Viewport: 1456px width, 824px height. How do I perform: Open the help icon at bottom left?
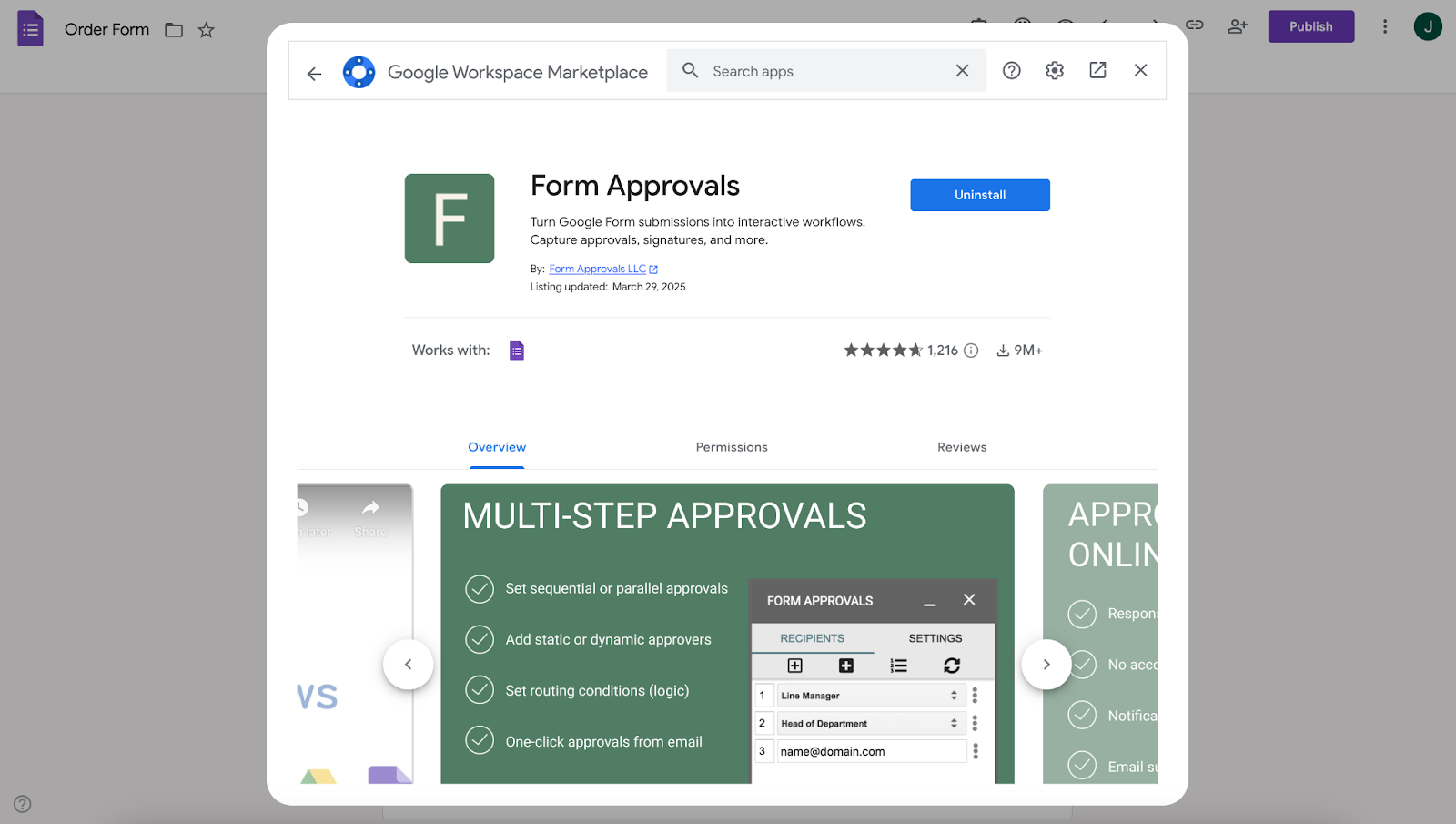[23, 804]
